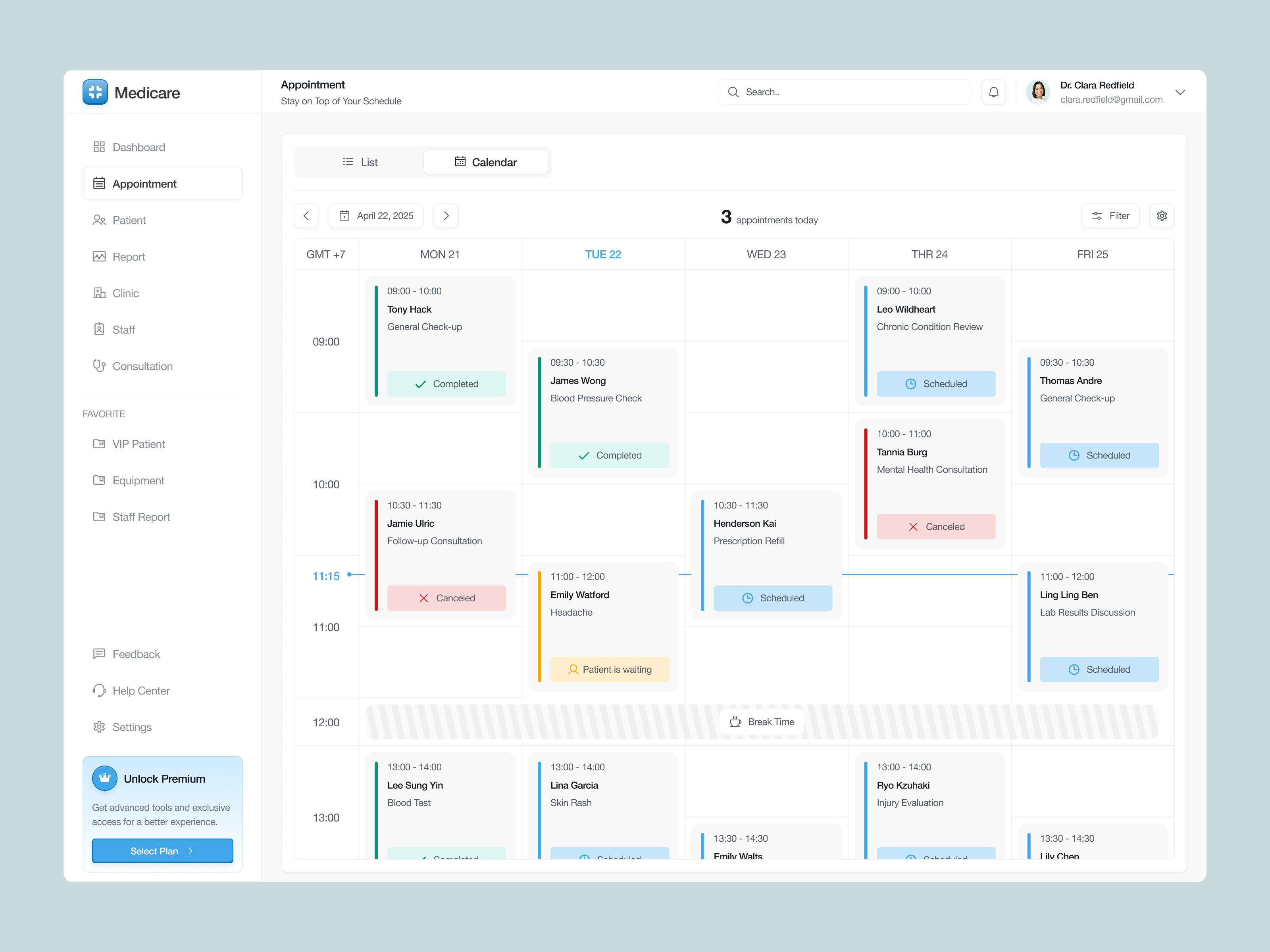Click Emily Watford's Patient is waiting status
The width and height of the screenshot is (1270, 952).
(609, 669)
